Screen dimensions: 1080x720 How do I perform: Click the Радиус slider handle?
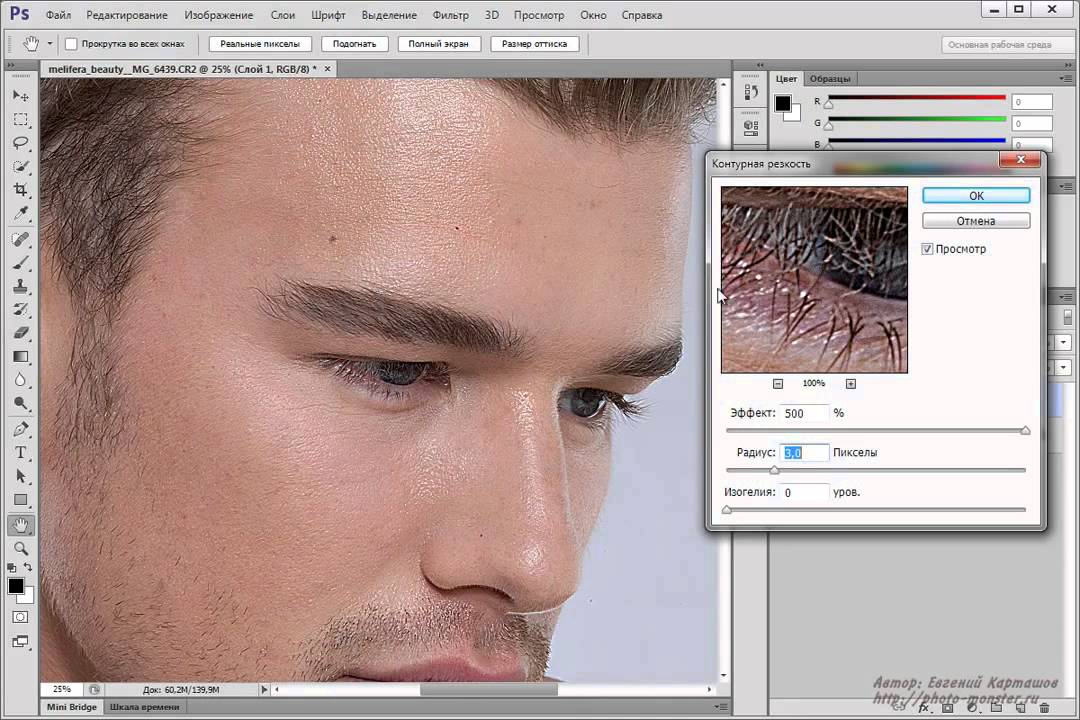774,470
